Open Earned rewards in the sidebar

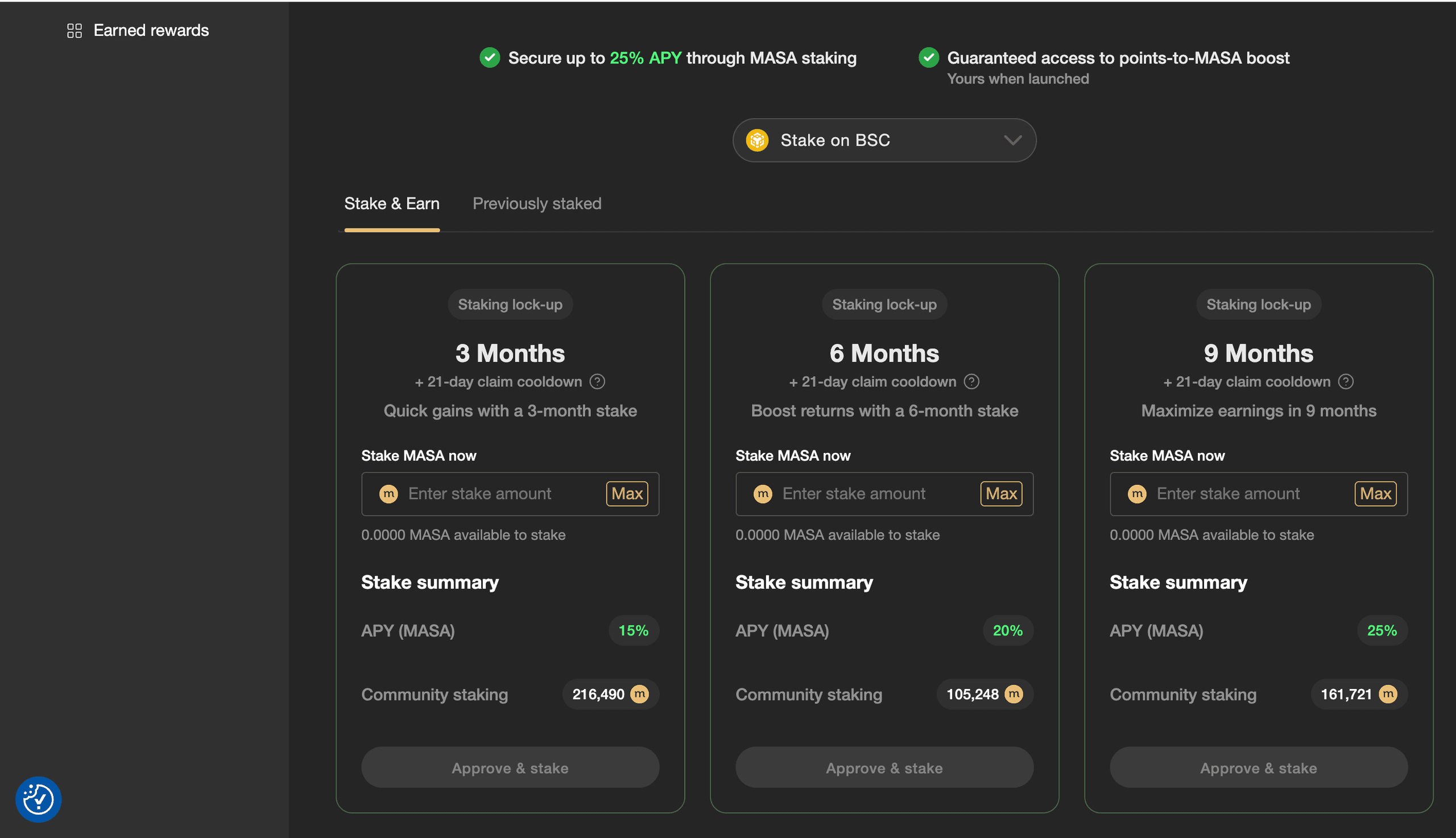(151, 31)
